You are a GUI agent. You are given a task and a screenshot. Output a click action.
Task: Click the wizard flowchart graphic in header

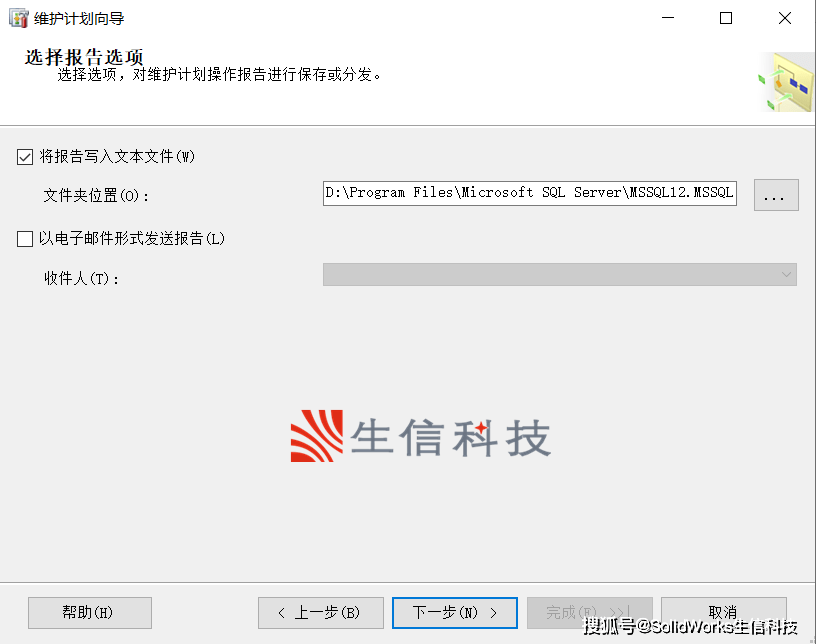[x=786, y=82]
